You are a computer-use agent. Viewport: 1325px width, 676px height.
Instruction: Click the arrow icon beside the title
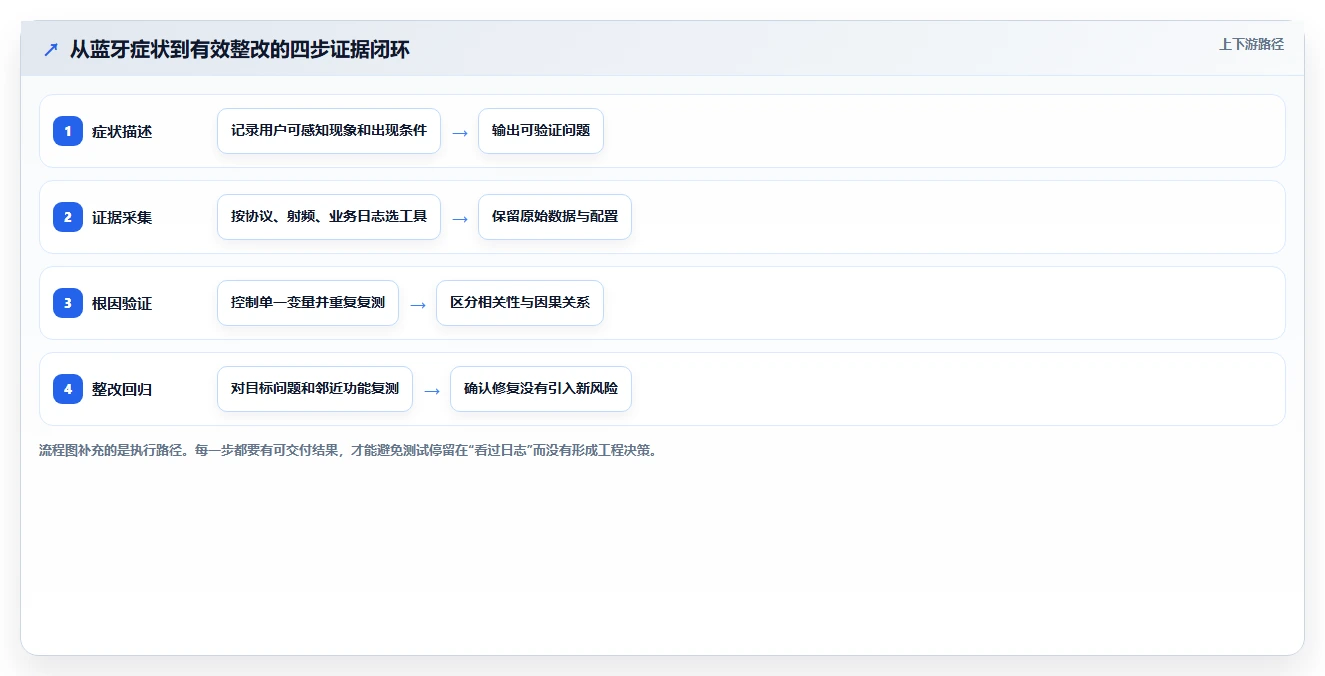coord(51,50)
